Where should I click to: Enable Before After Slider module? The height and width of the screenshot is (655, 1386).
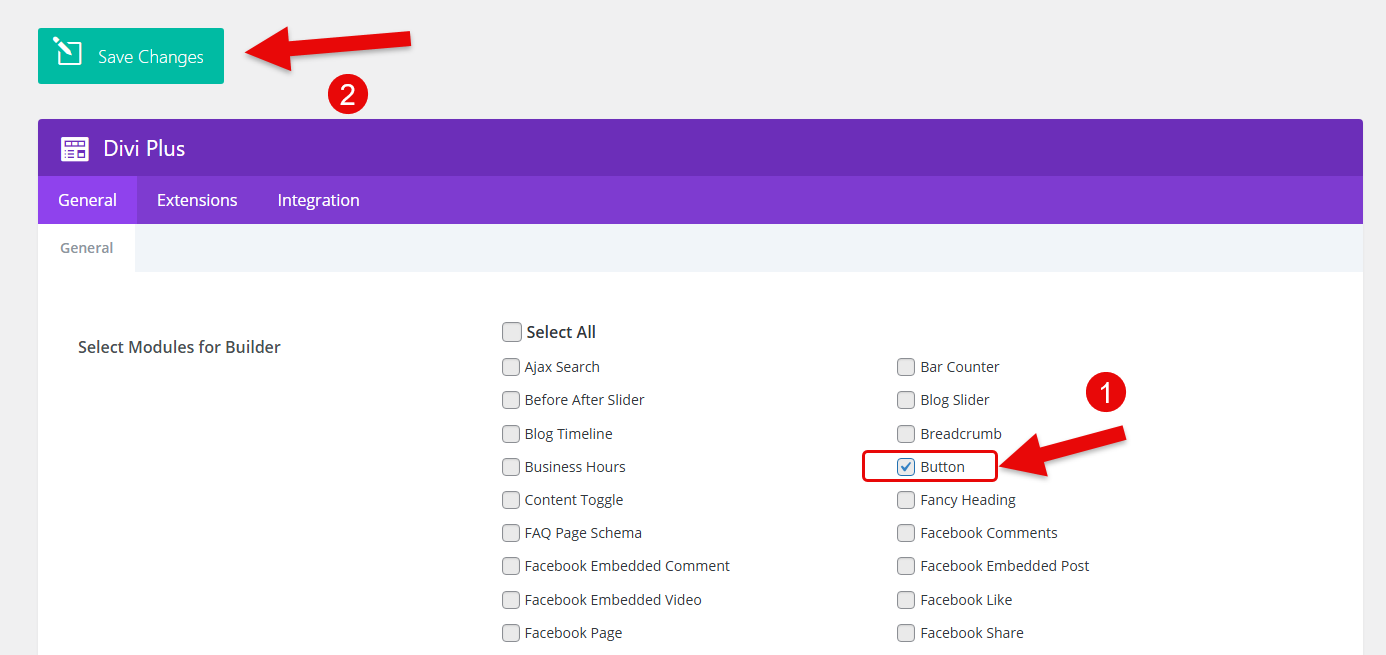coord(511,400)
